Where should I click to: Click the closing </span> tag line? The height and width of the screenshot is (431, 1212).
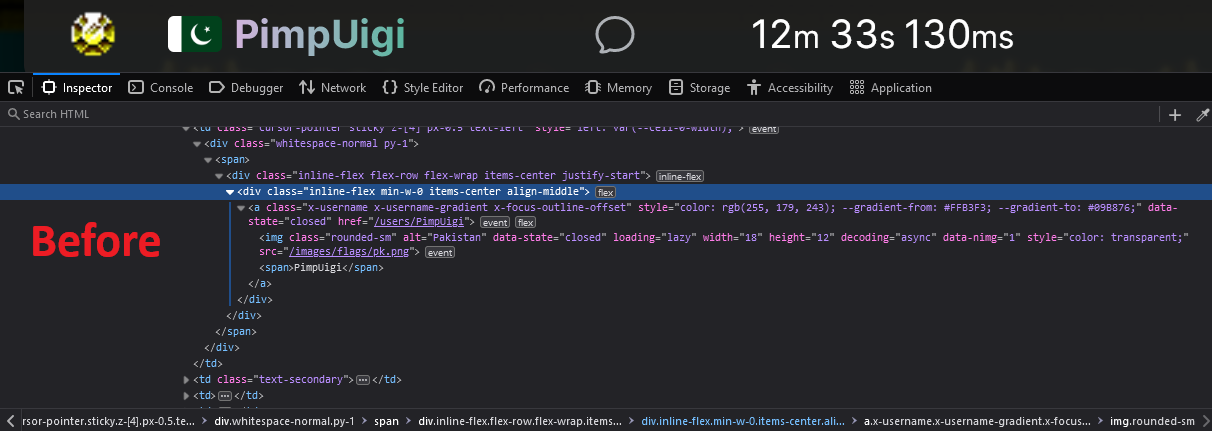pyautogui.click(x=236, y=331)
